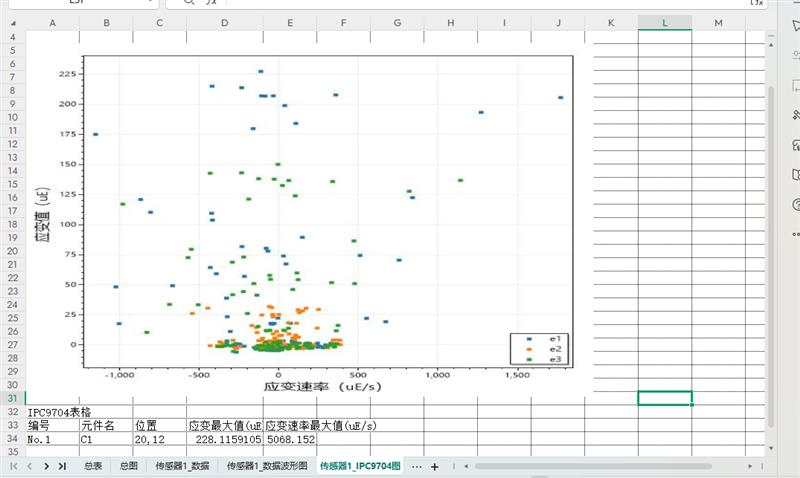Open the help question-mark icon in sidebar
800x478 pixels.
(x=795, y=204)
